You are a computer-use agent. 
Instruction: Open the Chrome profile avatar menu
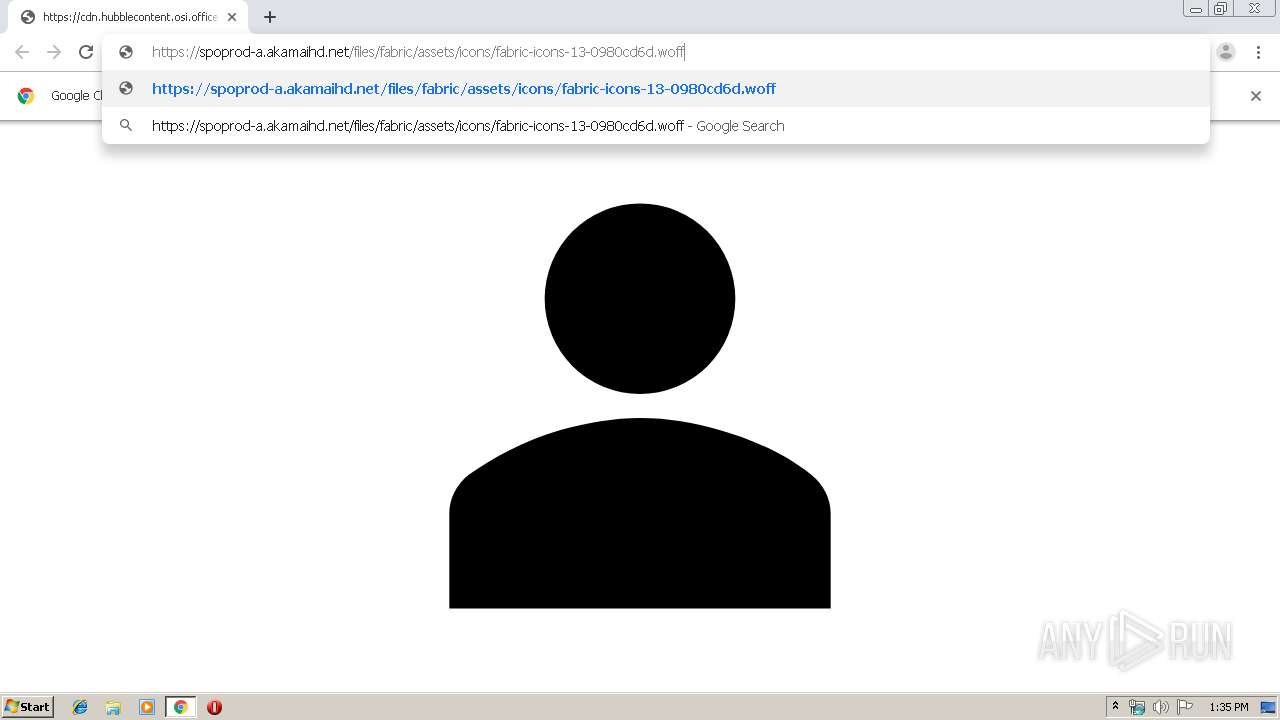[1226, 52]
